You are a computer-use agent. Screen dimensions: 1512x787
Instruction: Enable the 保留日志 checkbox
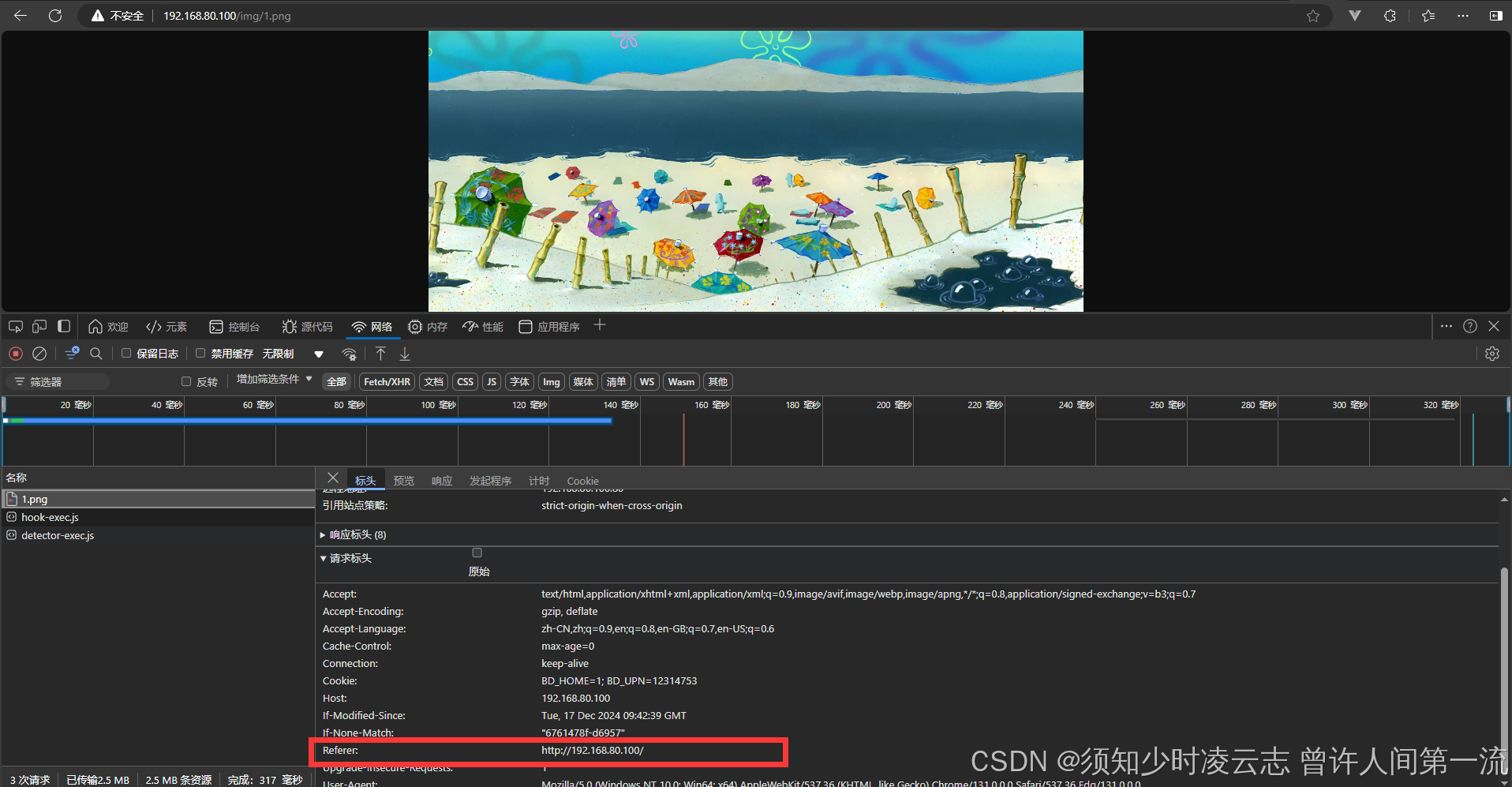tap(126, 354)
